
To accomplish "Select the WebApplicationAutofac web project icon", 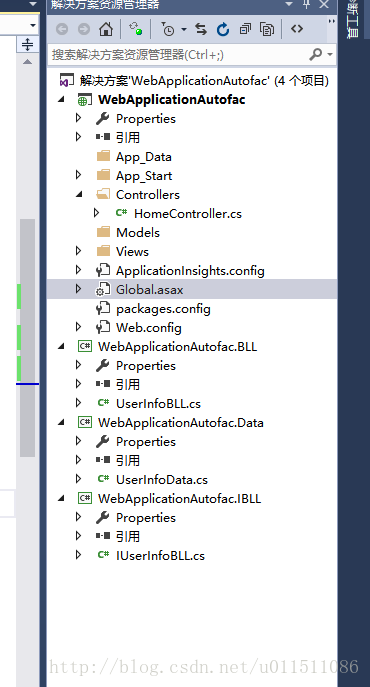I will click(84, 100).
